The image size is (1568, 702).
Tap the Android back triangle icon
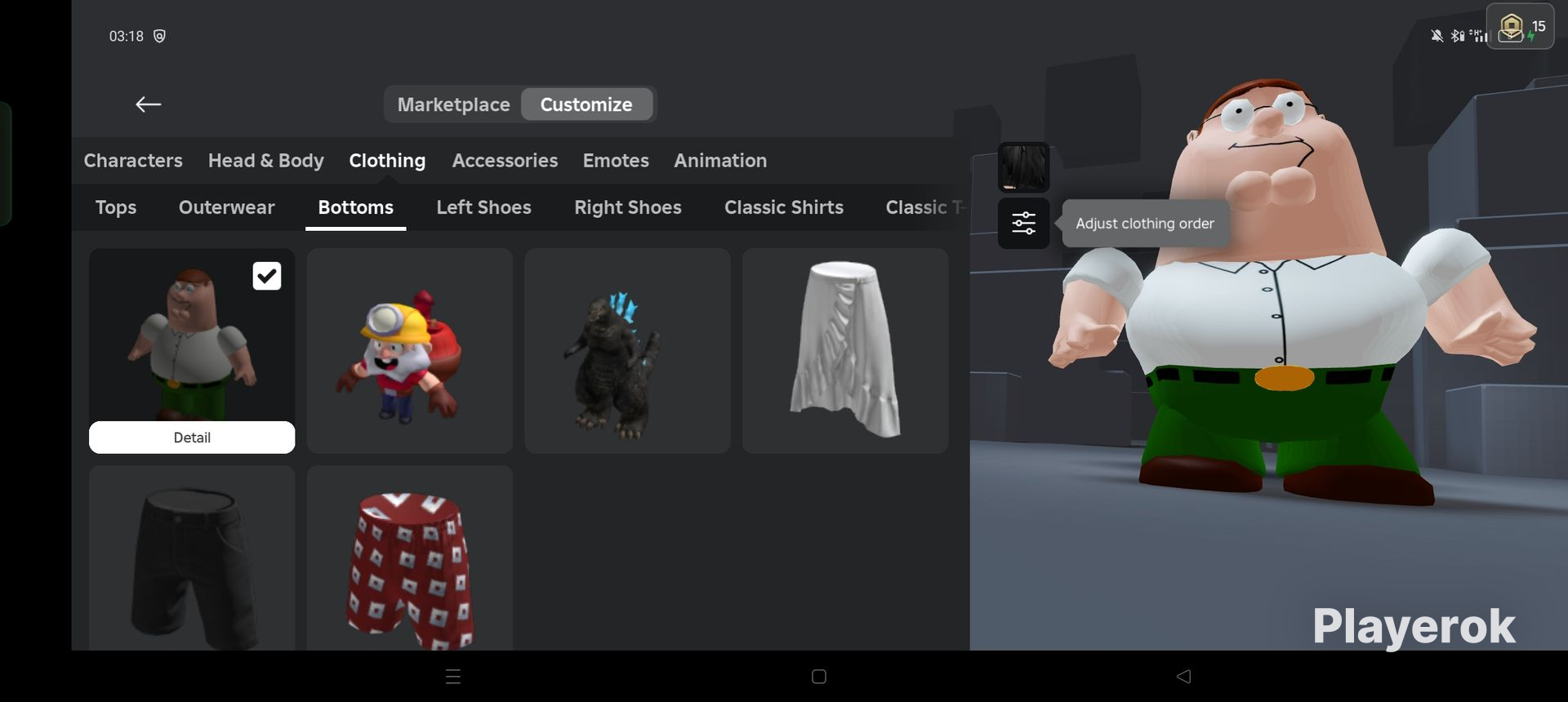click(1183, 677)
